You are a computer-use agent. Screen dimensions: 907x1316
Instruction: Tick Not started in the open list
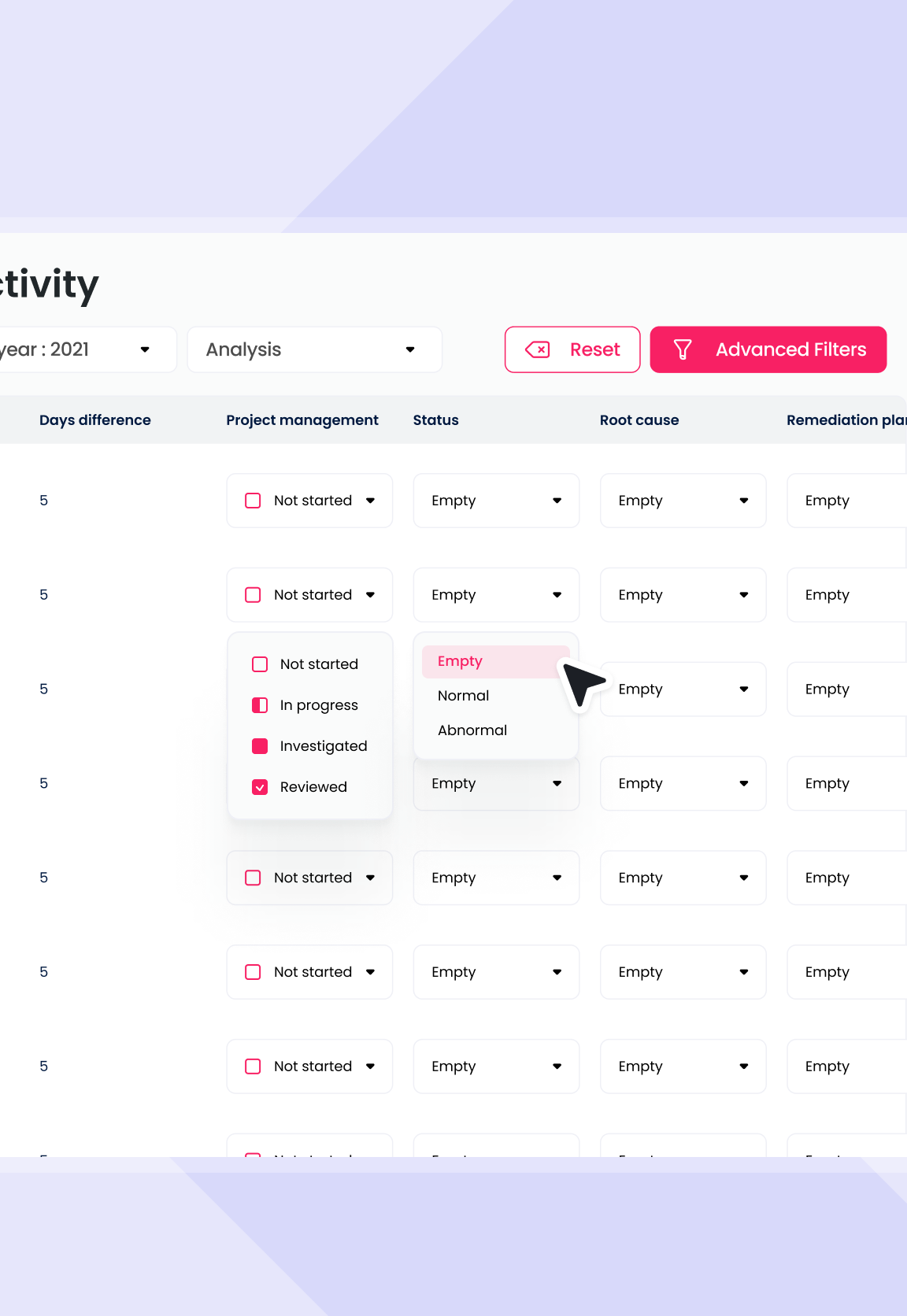pyautogui.click(x=260, y=664)
